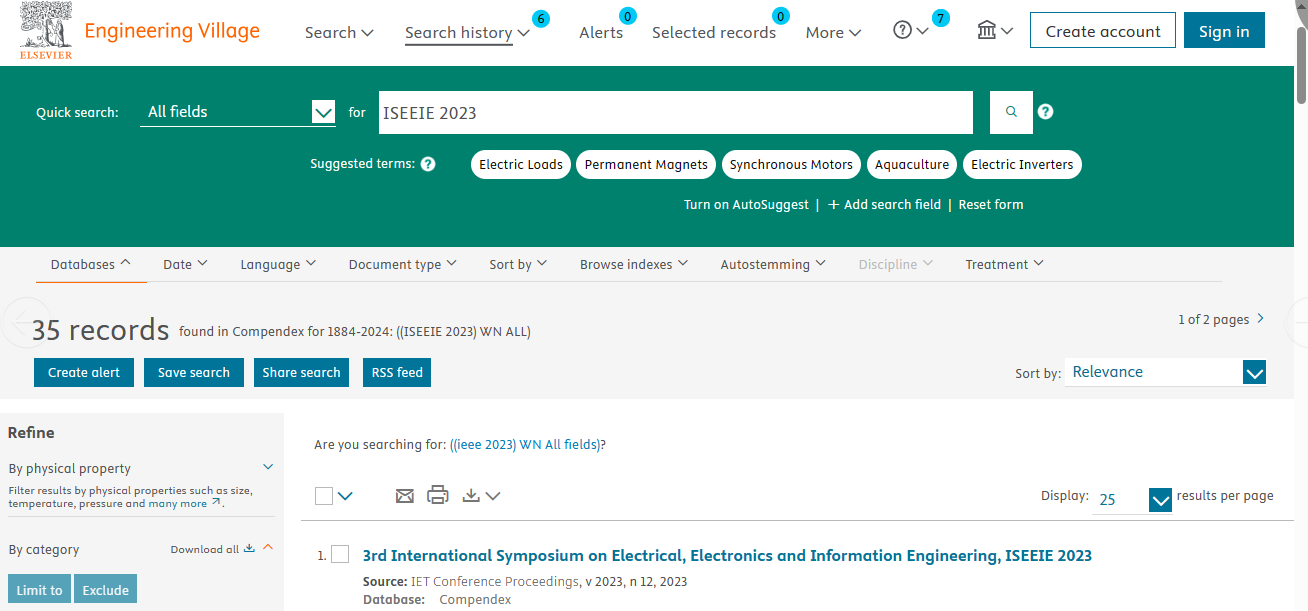Click the '1 of 2 pages' text

click(x=1214, y=319)
